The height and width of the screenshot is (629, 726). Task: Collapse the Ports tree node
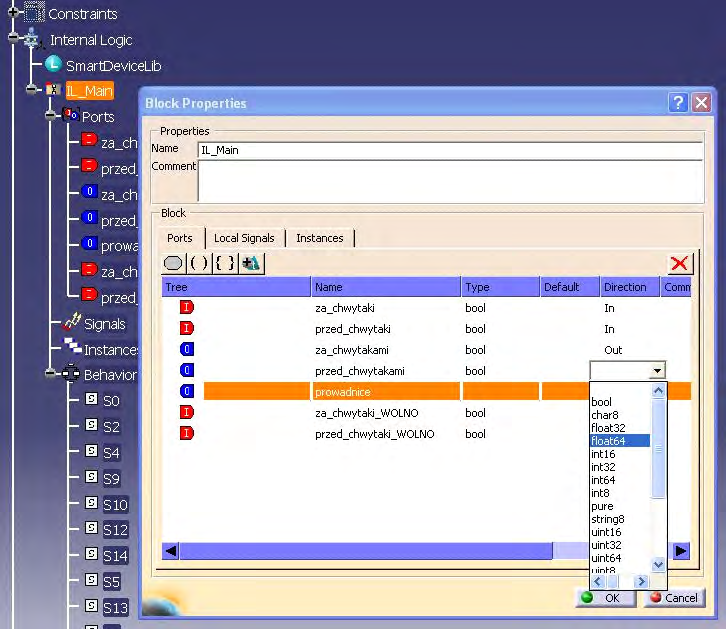coord(50,116)
